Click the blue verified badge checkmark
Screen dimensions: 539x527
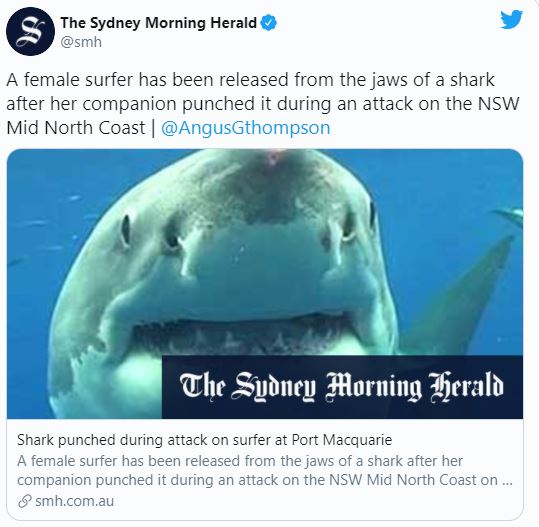pyautogui.click(x=269, y=23)
